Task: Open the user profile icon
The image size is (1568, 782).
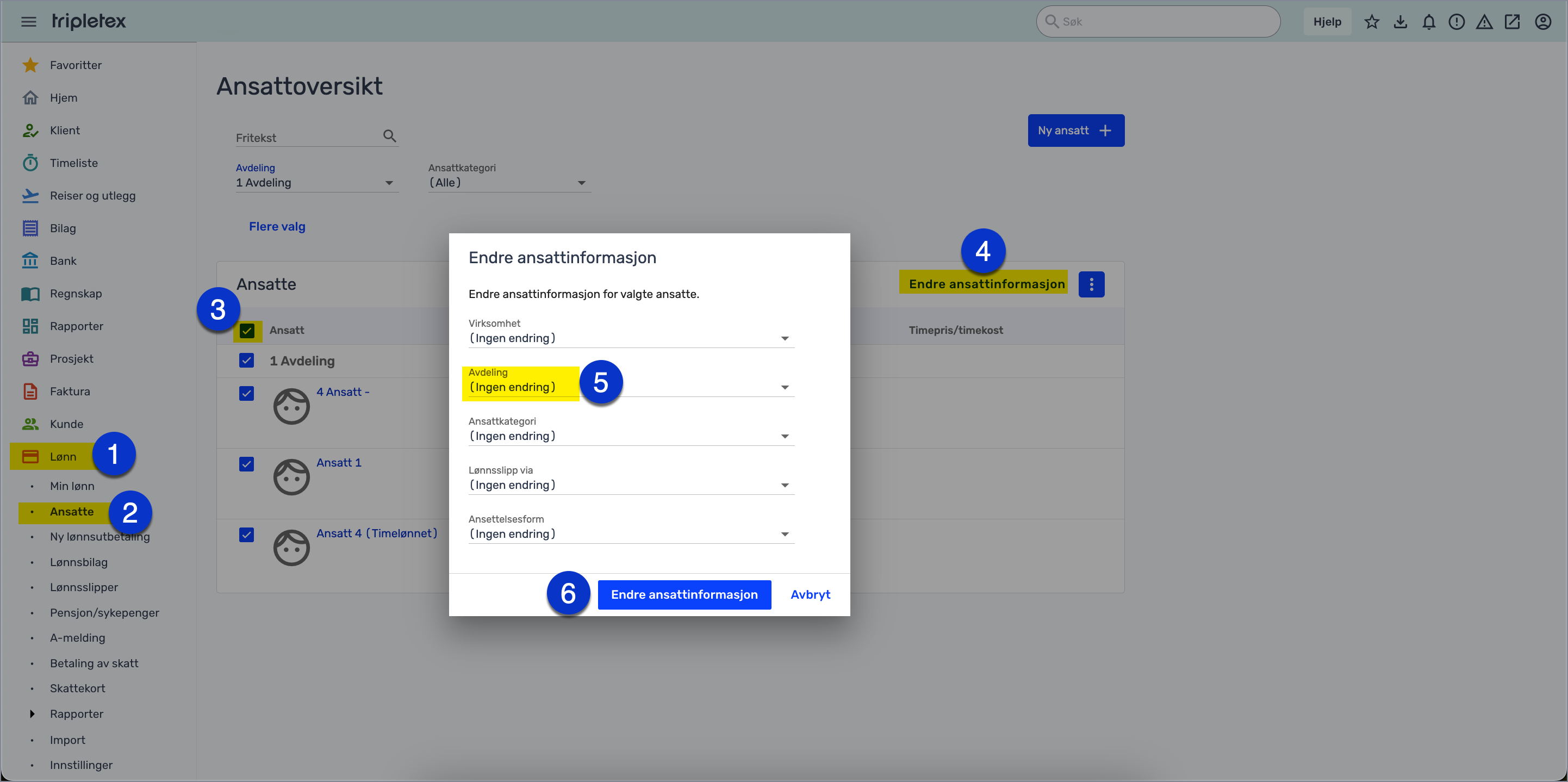Action: [1542, 22]
